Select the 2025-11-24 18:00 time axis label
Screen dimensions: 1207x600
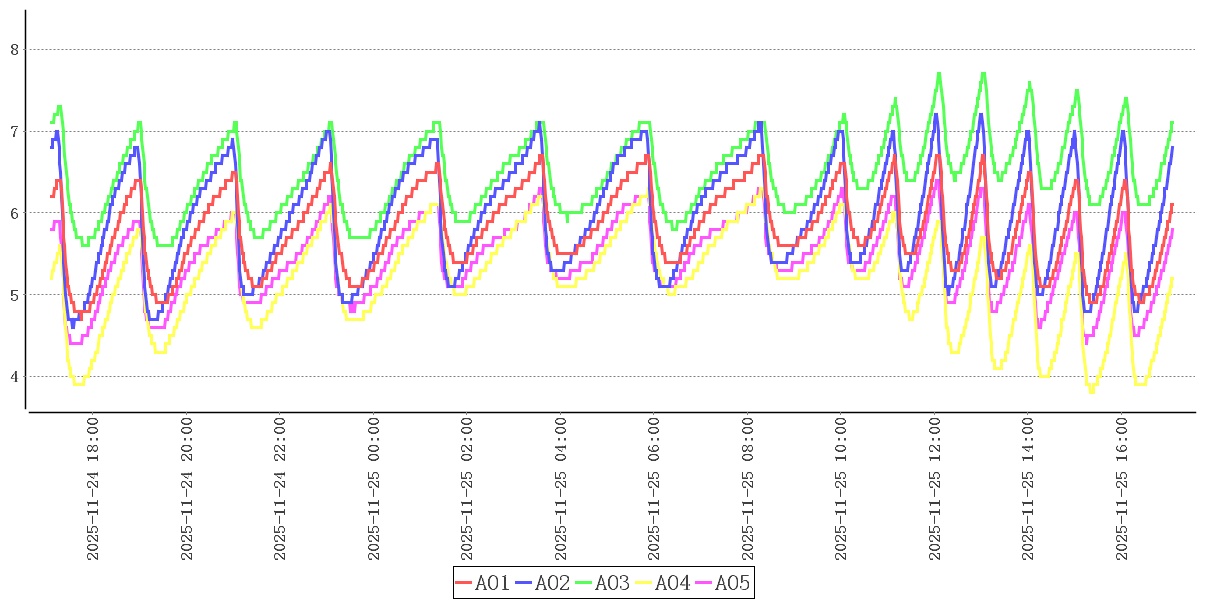pyautogui.click(x=93, y=490)
